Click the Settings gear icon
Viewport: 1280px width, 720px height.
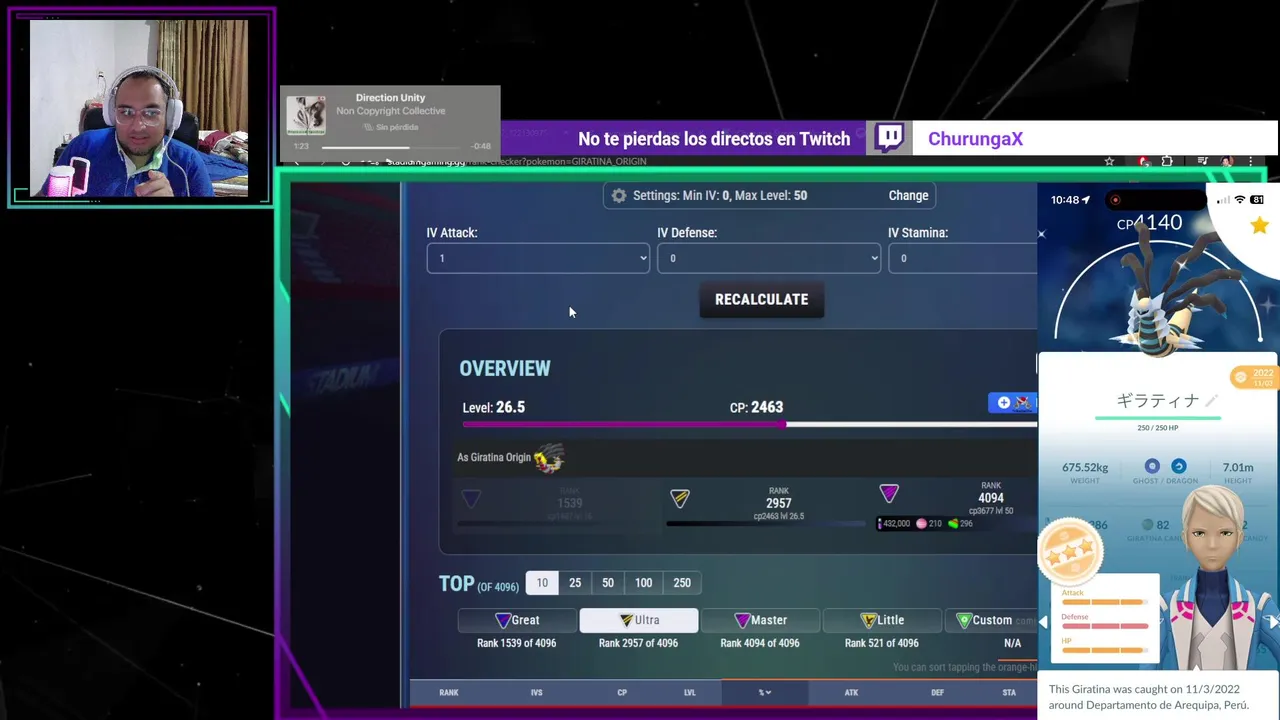(x=619, y=196)
